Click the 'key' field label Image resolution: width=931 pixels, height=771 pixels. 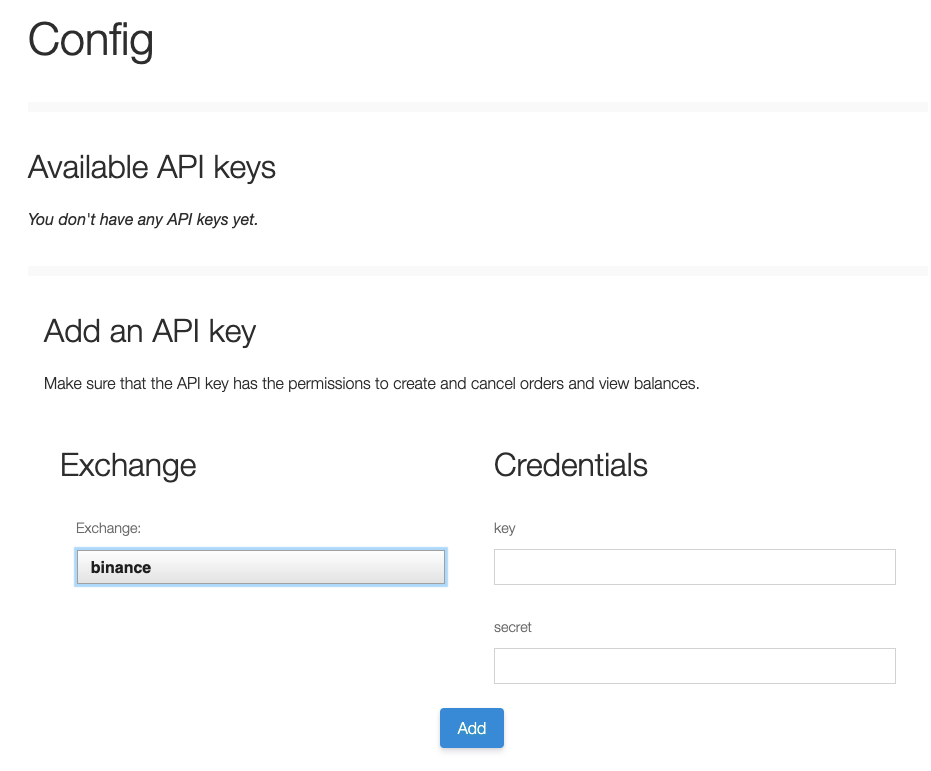(x=504, y=528)
